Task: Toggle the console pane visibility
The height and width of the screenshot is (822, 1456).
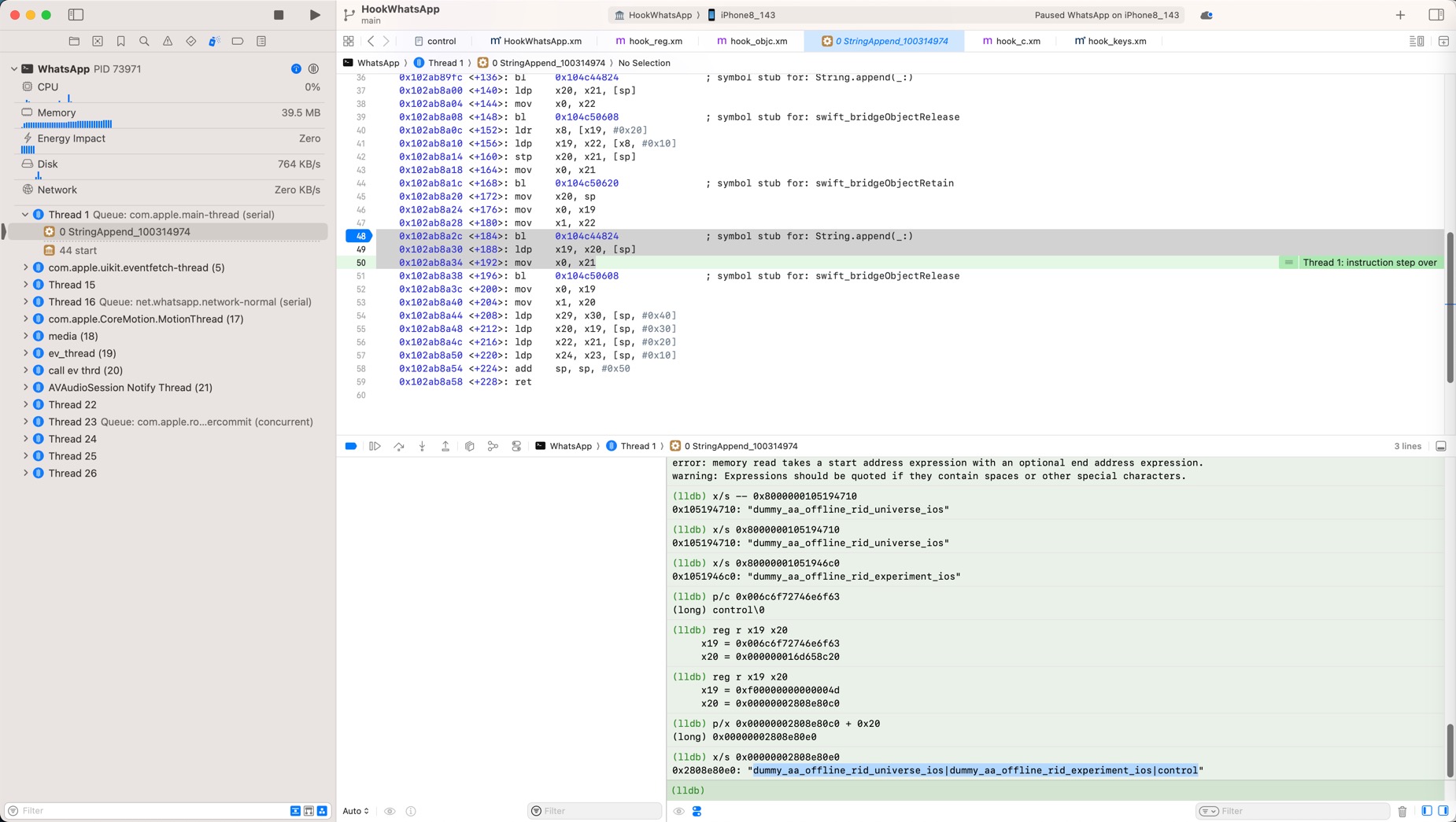Action: coord(1443,811)
